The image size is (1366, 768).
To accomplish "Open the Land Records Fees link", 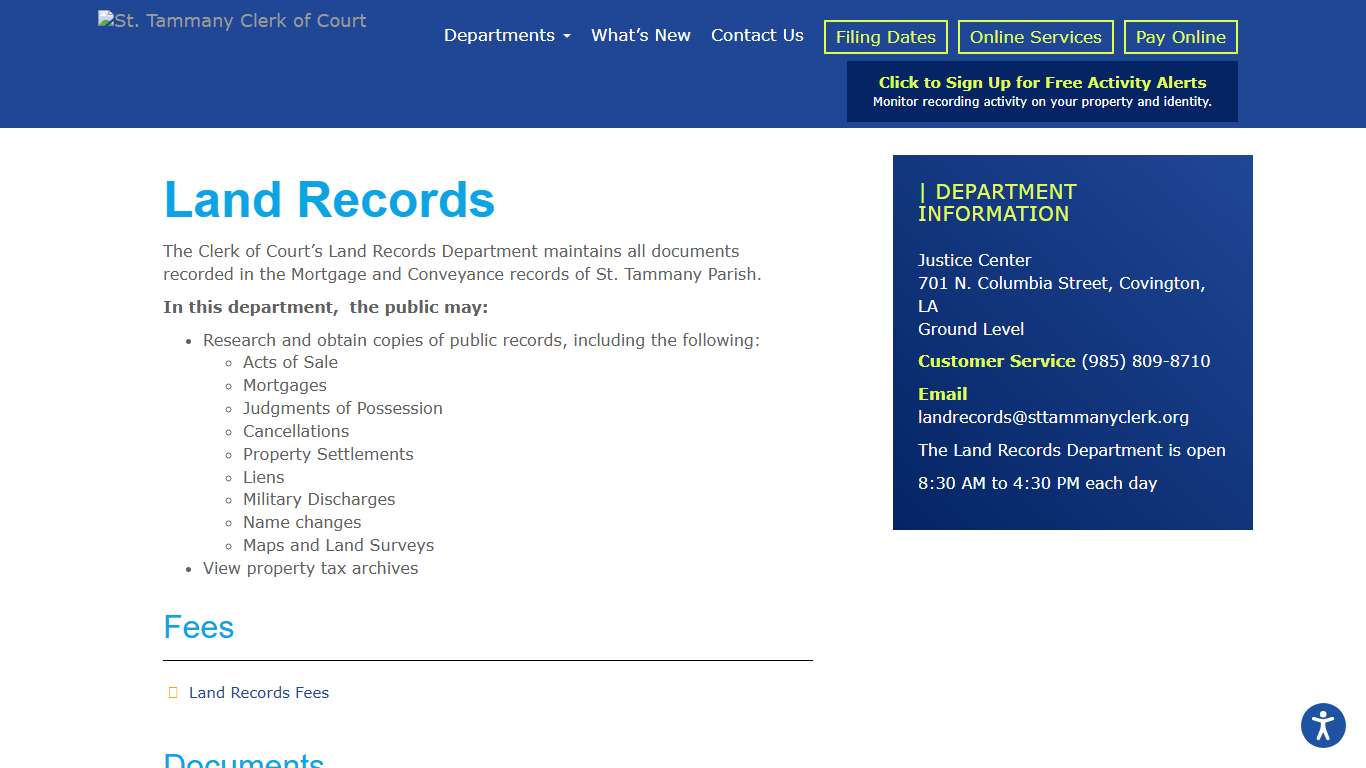I will click(258, 691).
